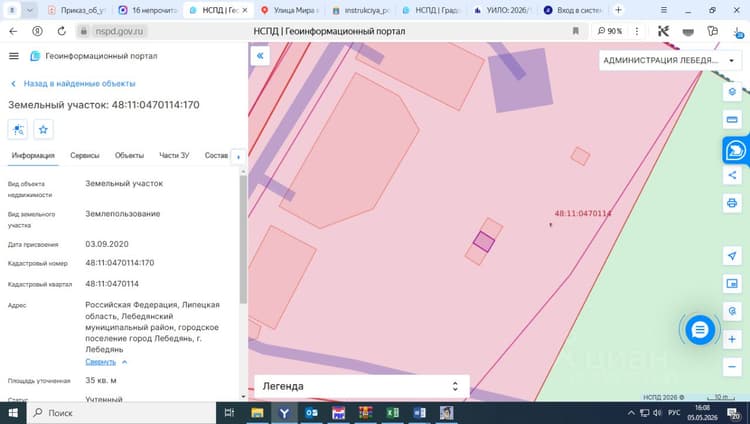Click the area value 35 кв. м

click(100, 380)
